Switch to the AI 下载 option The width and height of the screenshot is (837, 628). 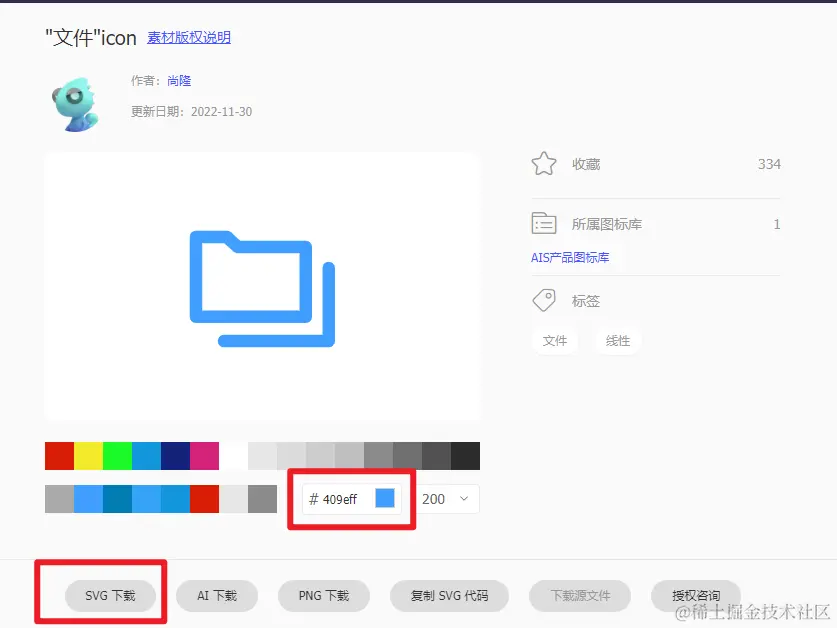coord(216,593)
